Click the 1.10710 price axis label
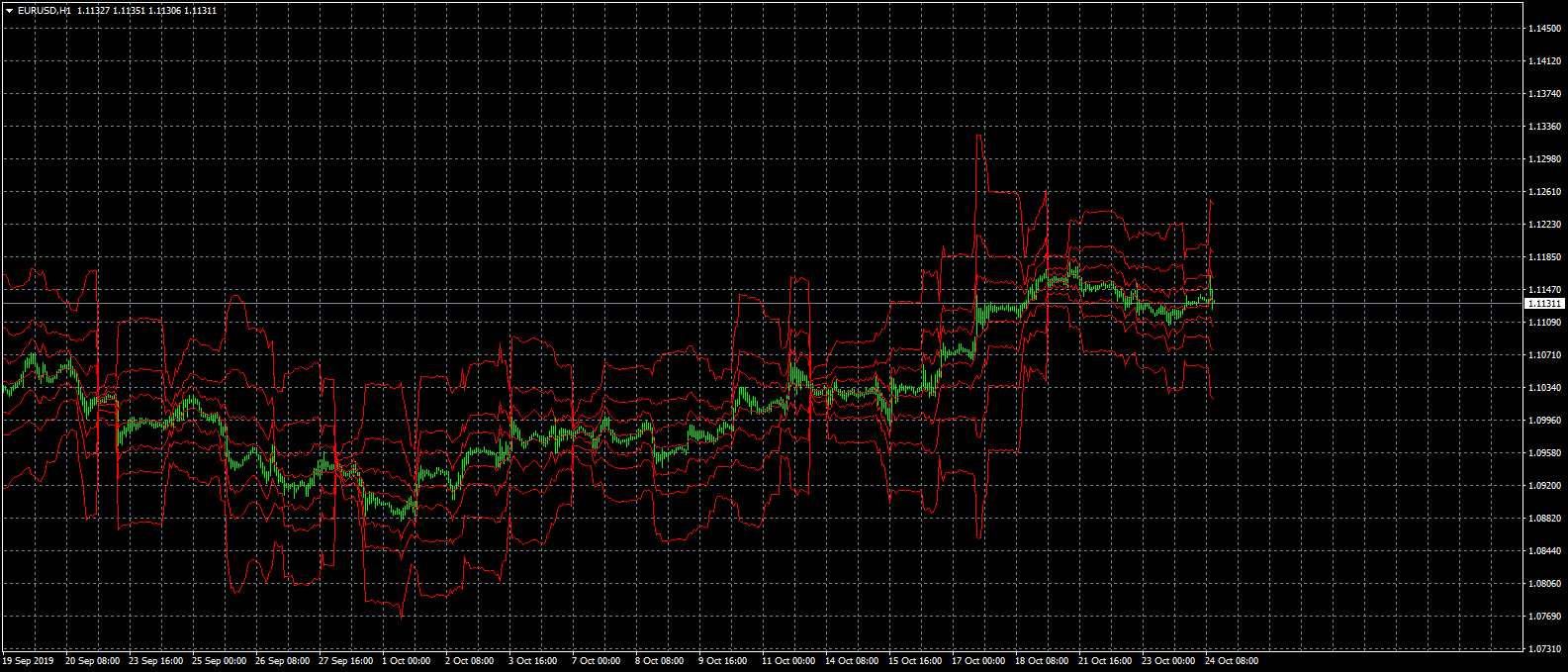The height and width of the screenshot is (672, 1568). 1545,355
